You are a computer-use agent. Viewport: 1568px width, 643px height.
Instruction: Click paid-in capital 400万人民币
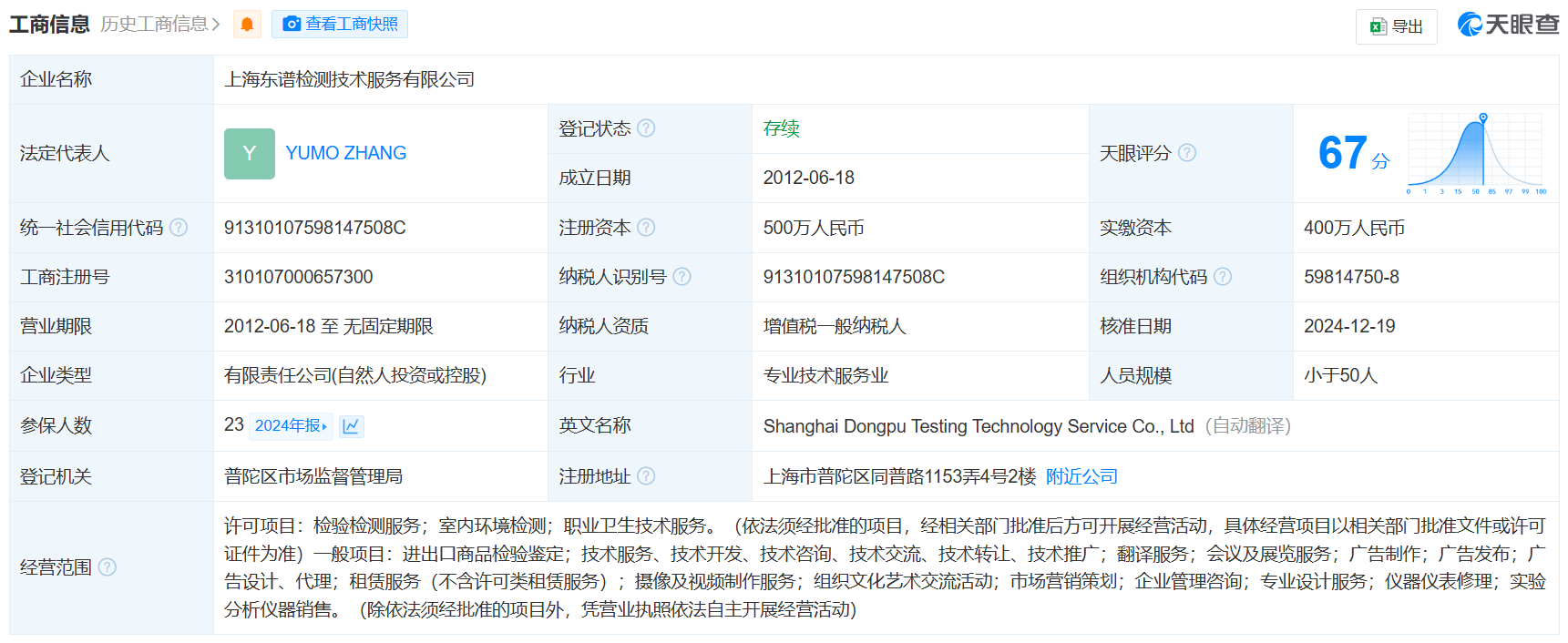click(x=1354, y=228)
